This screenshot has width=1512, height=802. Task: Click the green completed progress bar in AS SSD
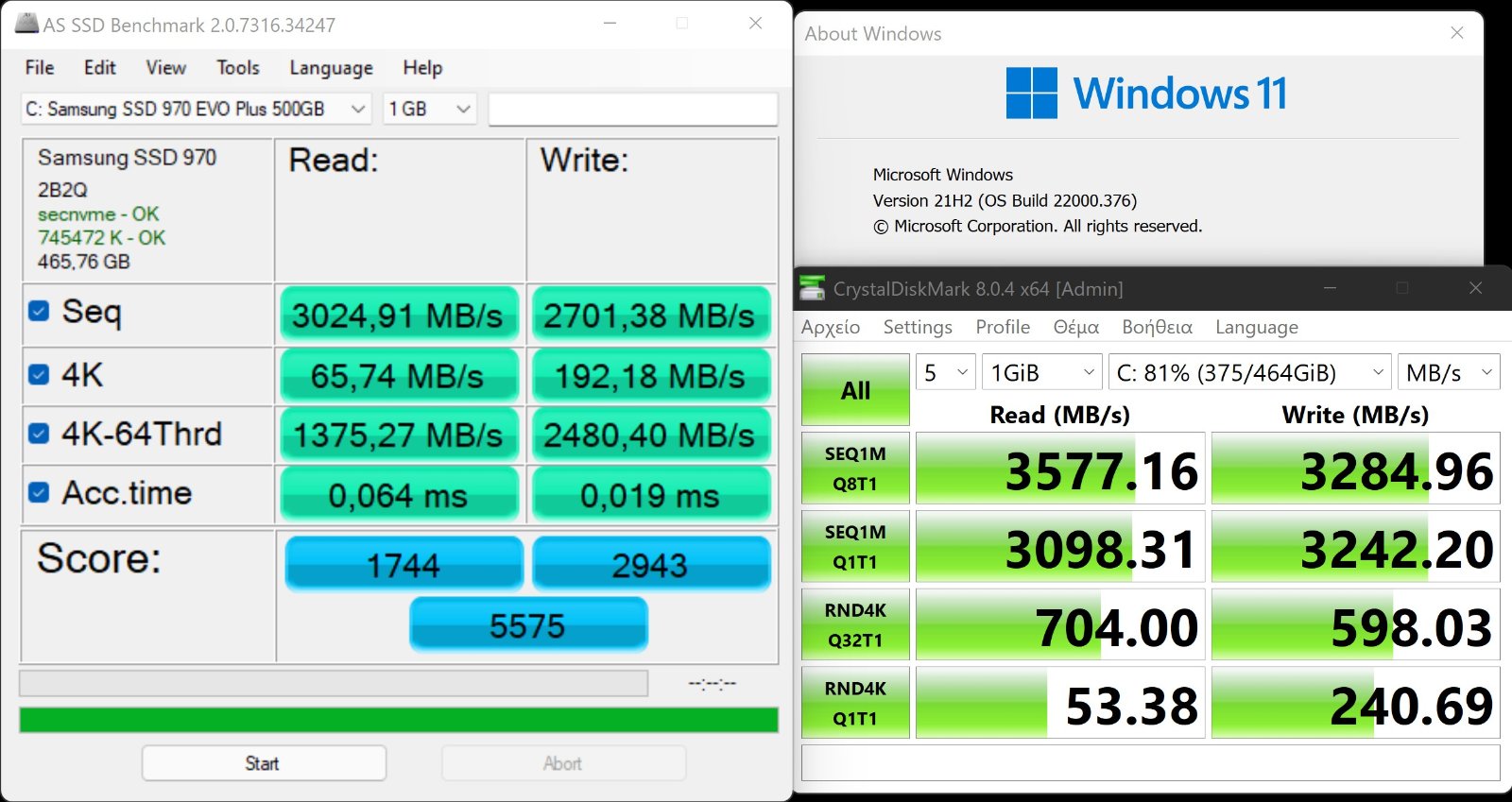tap(399, 720)
